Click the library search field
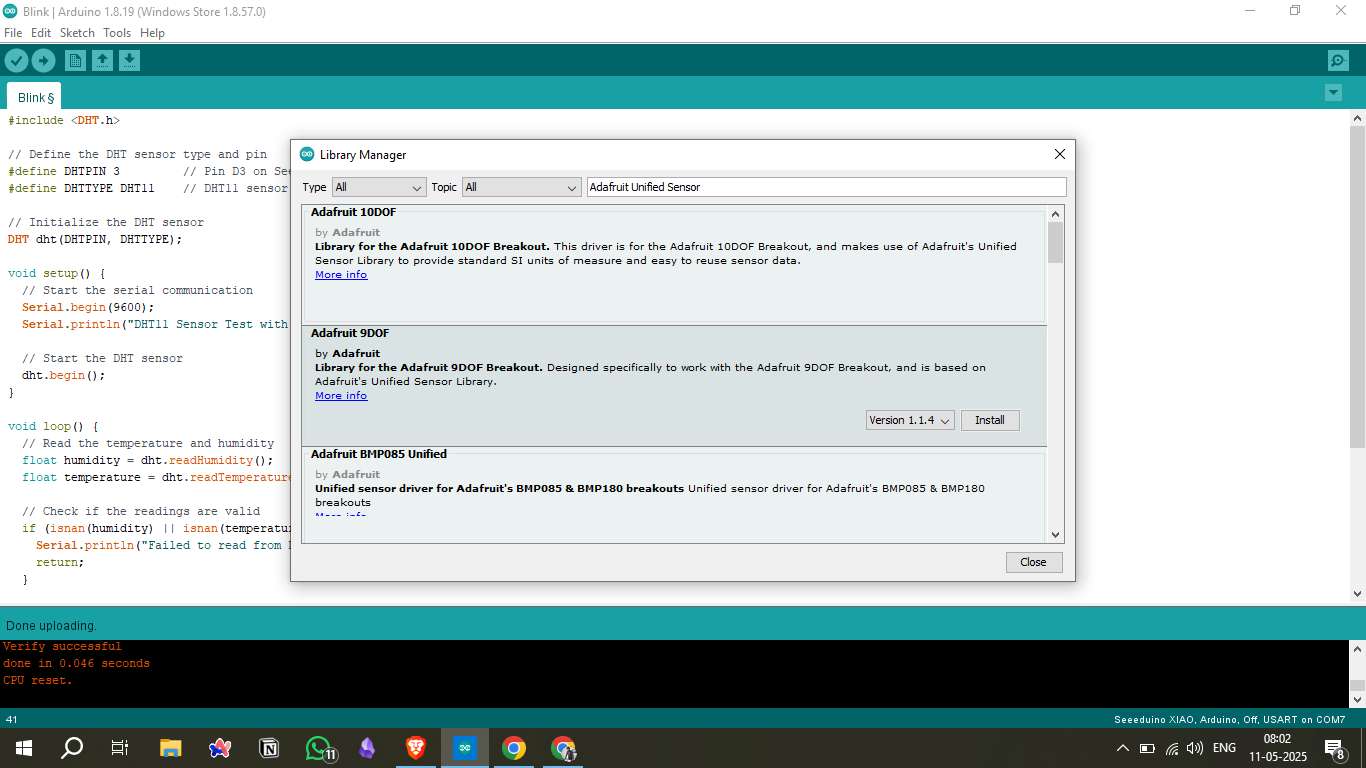The image size is (1366, 768). [827, 187]
